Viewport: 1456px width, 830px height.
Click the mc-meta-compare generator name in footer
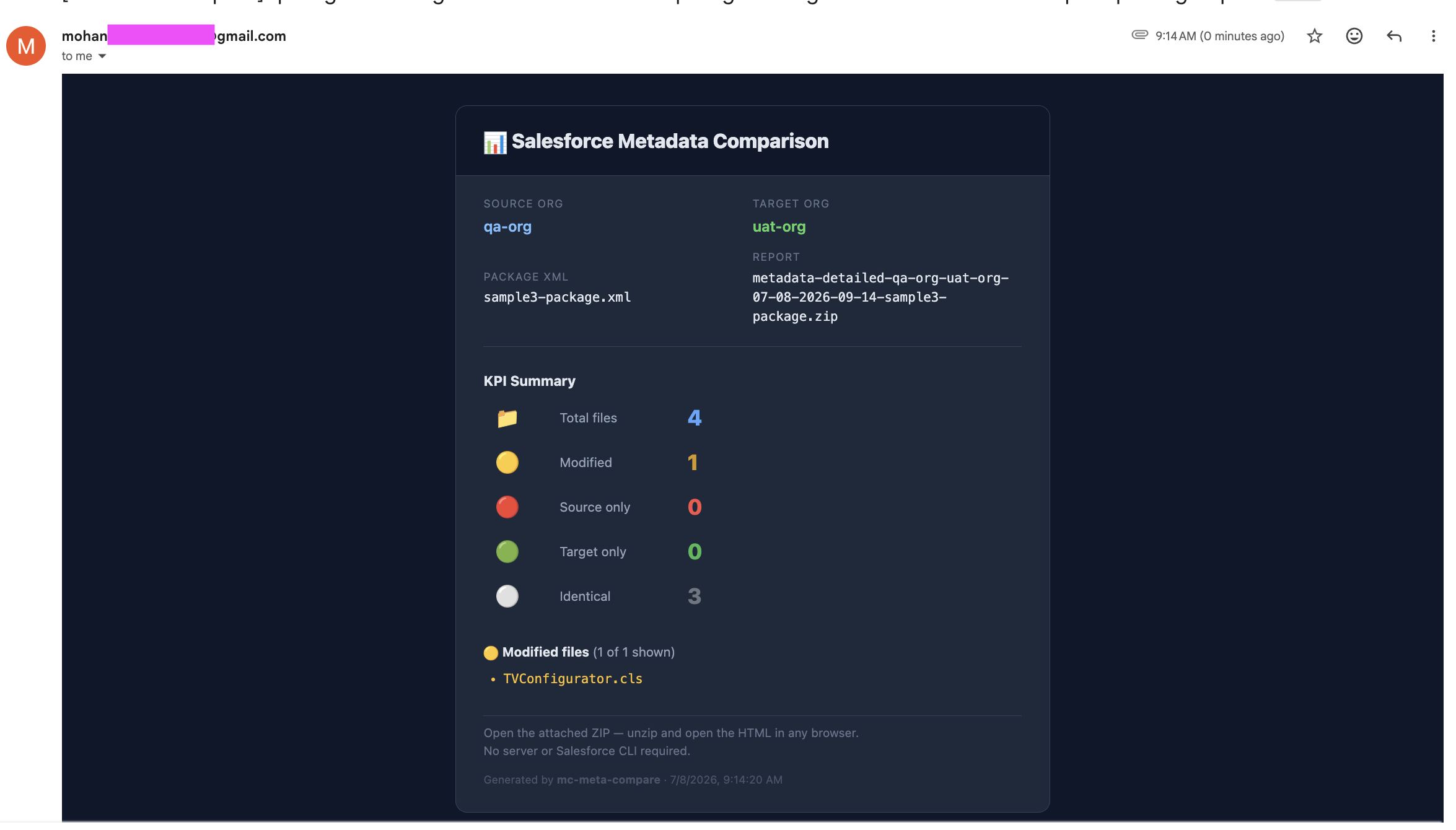(x=608, y=780)
